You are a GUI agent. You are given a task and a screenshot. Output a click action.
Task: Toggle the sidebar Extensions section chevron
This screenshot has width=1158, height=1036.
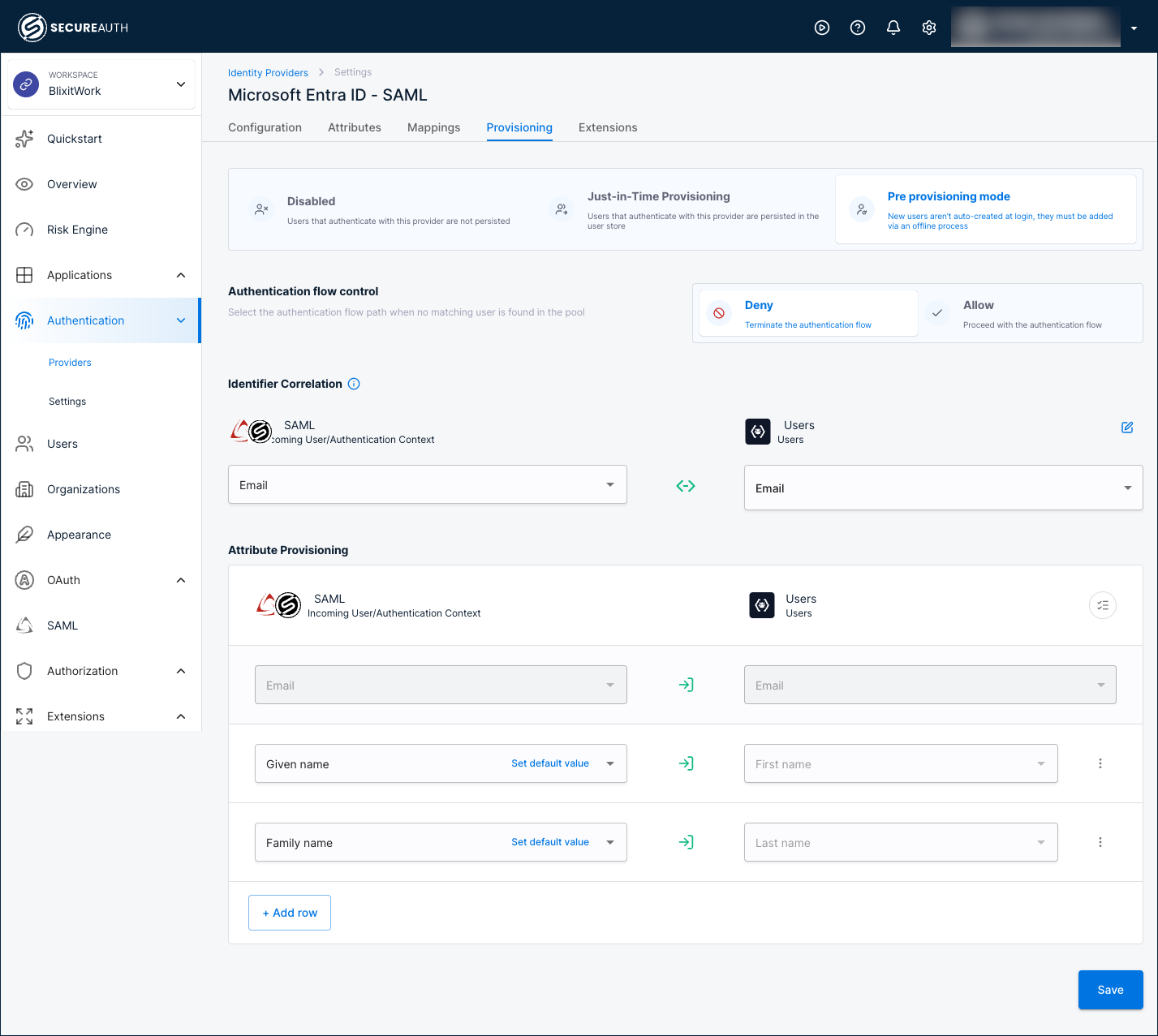181,716
